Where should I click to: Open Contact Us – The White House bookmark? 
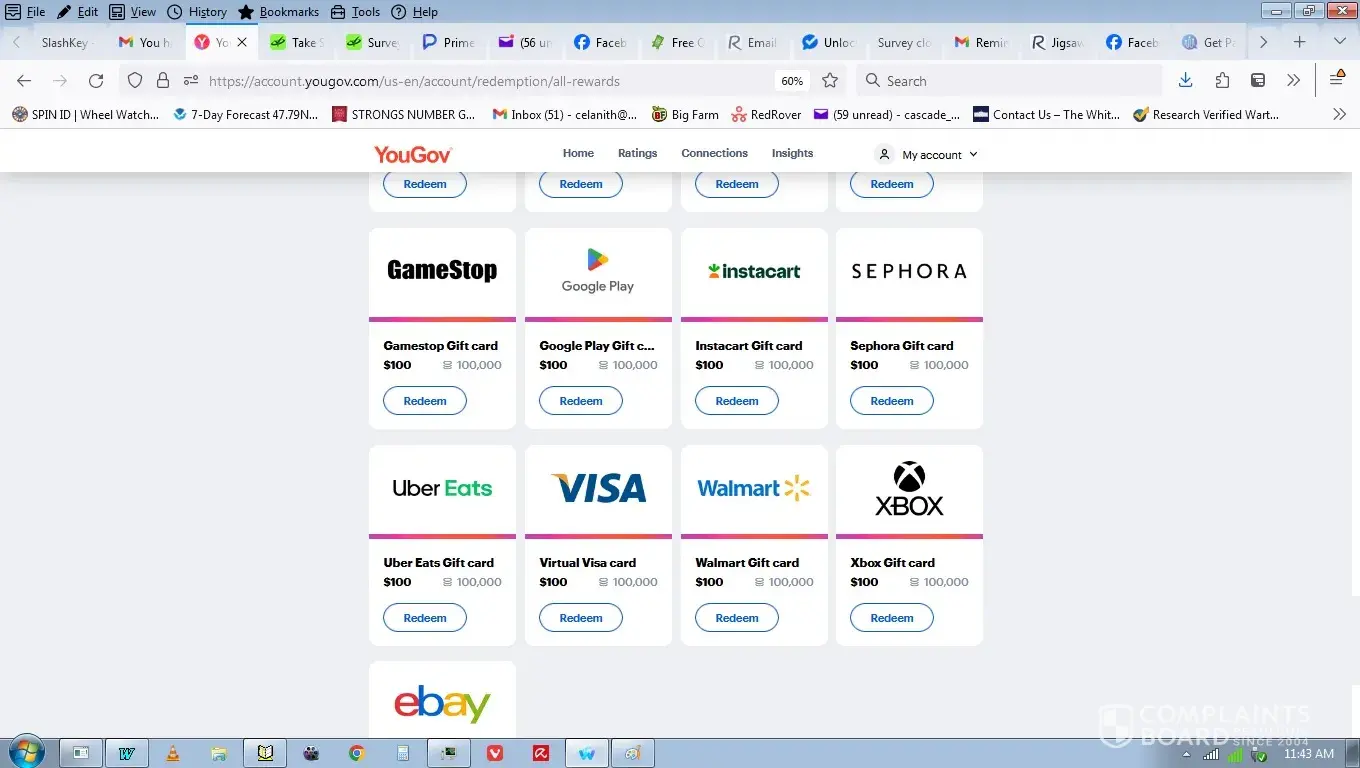pyautogui.click(x=1046, y=115)
